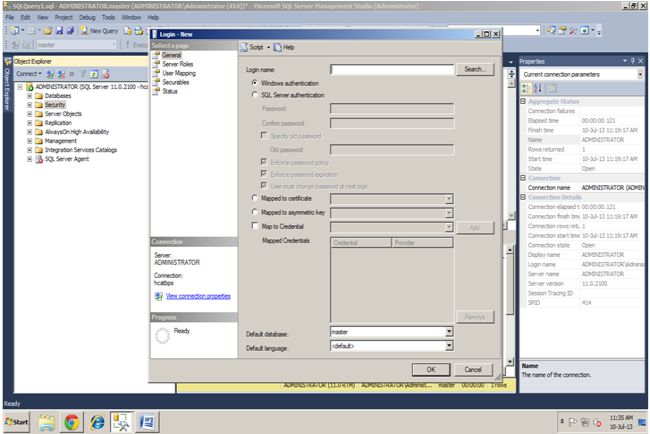This screenshot has width=650, height=434.
Task: Select Mapped to certificate radio button
Action: coord(255,198)
